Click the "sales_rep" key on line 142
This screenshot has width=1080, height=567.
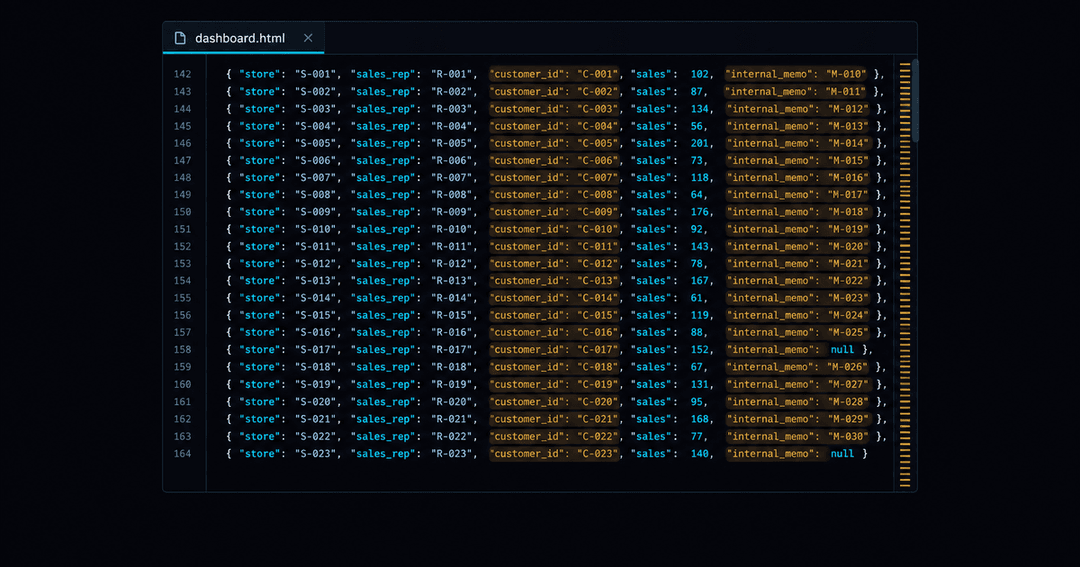point(383,74)
